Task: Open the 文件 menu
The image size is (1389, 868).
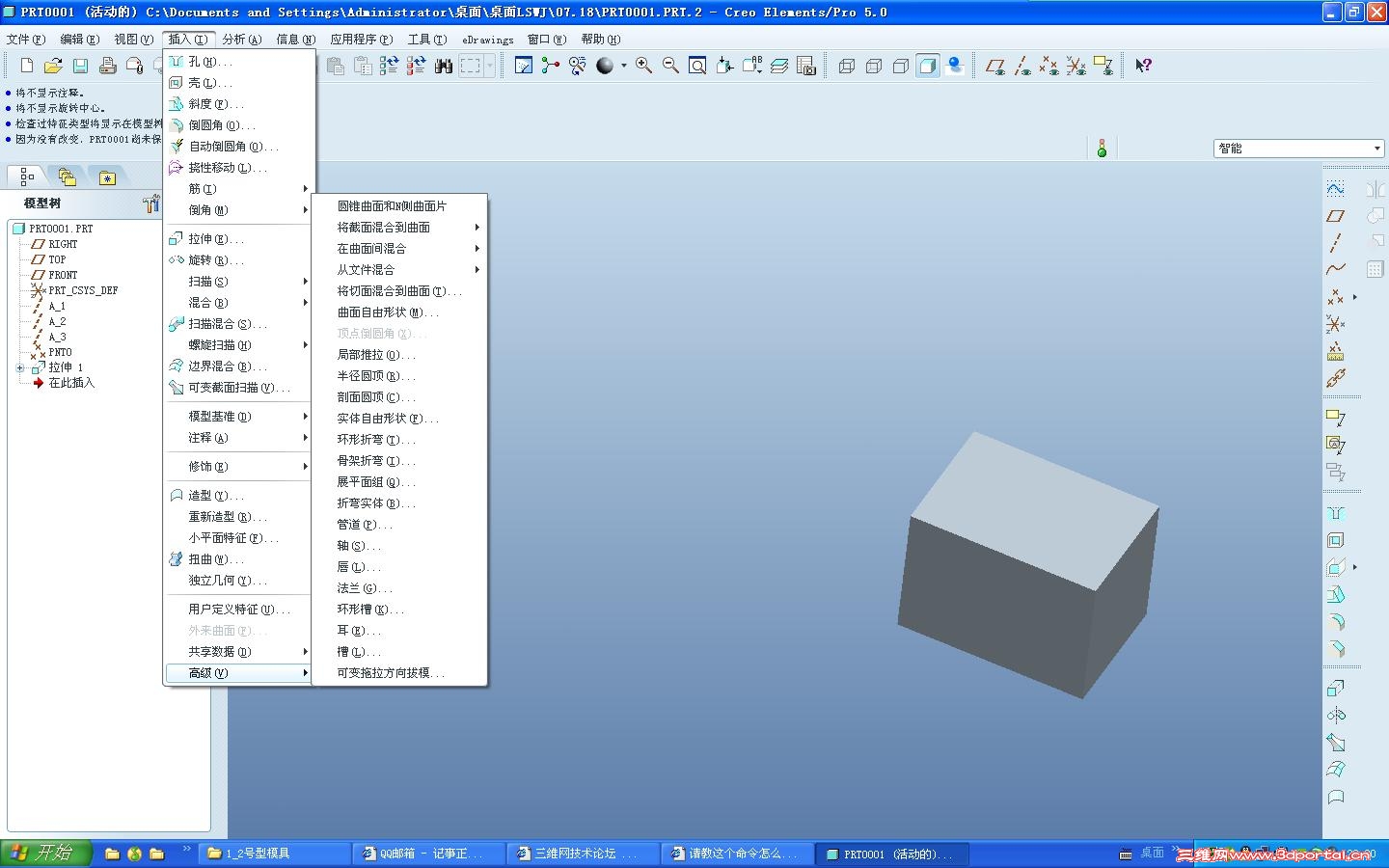Action: 26,40
